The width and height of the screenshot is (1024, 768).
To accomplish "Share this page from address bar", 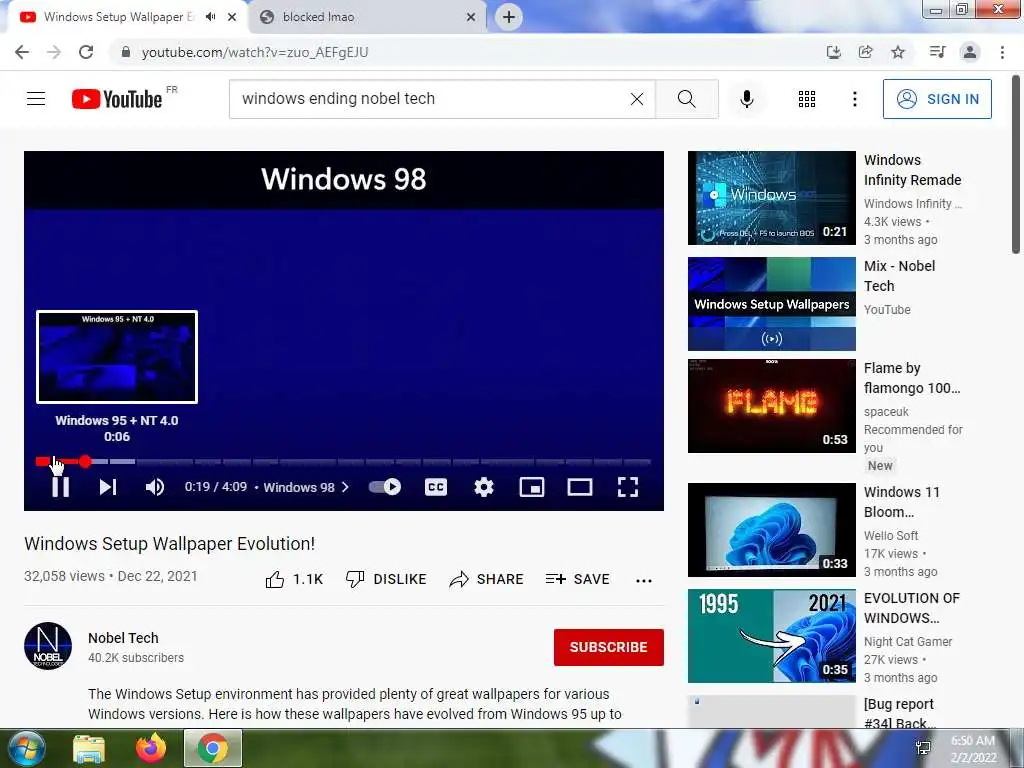I will point(865,52).
